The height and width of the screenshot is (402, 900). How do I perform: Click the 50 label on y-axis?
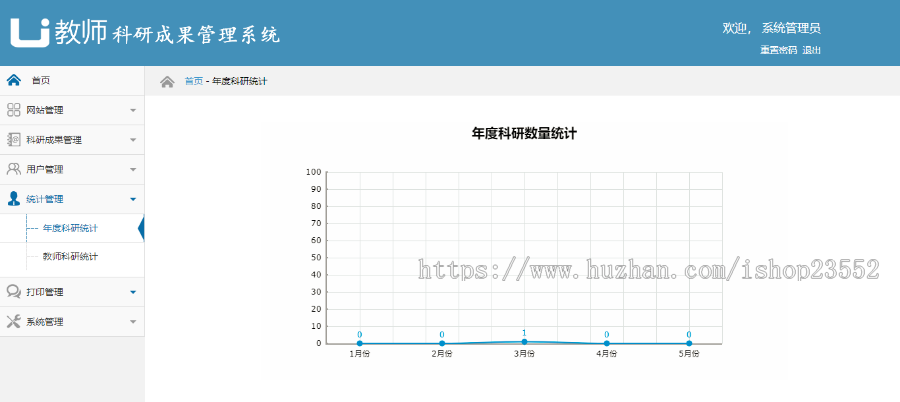click(316, 258)
